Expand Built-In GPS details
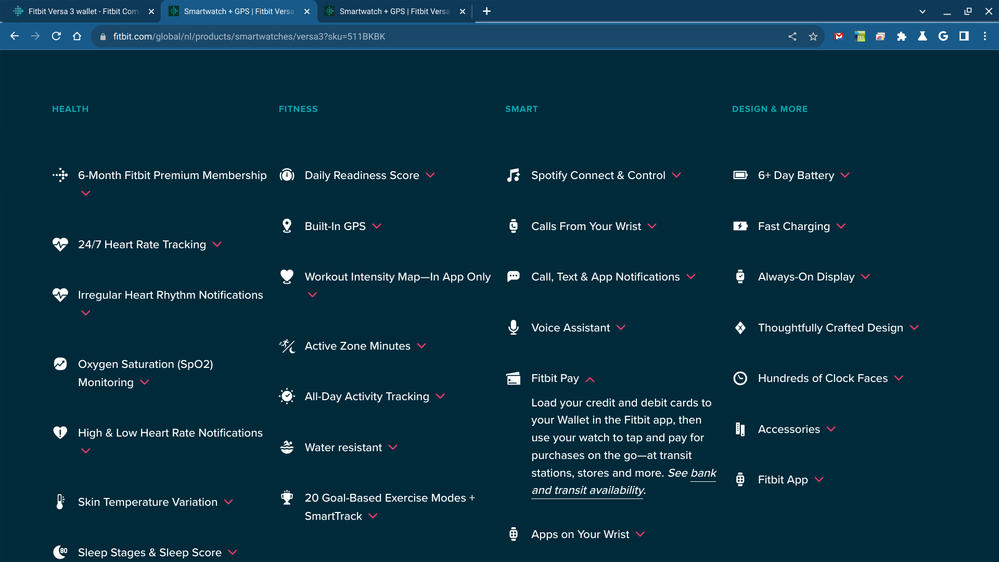Viewport: 999px width, 562px height. (377, 226)
